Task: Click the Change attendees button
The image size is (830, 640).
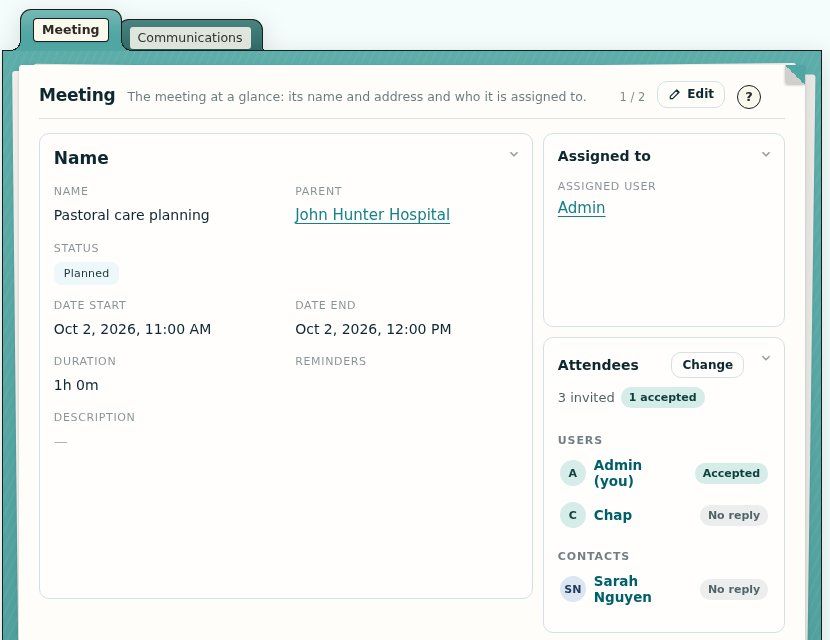Action: pyautogui.click(x=707, y=365)
